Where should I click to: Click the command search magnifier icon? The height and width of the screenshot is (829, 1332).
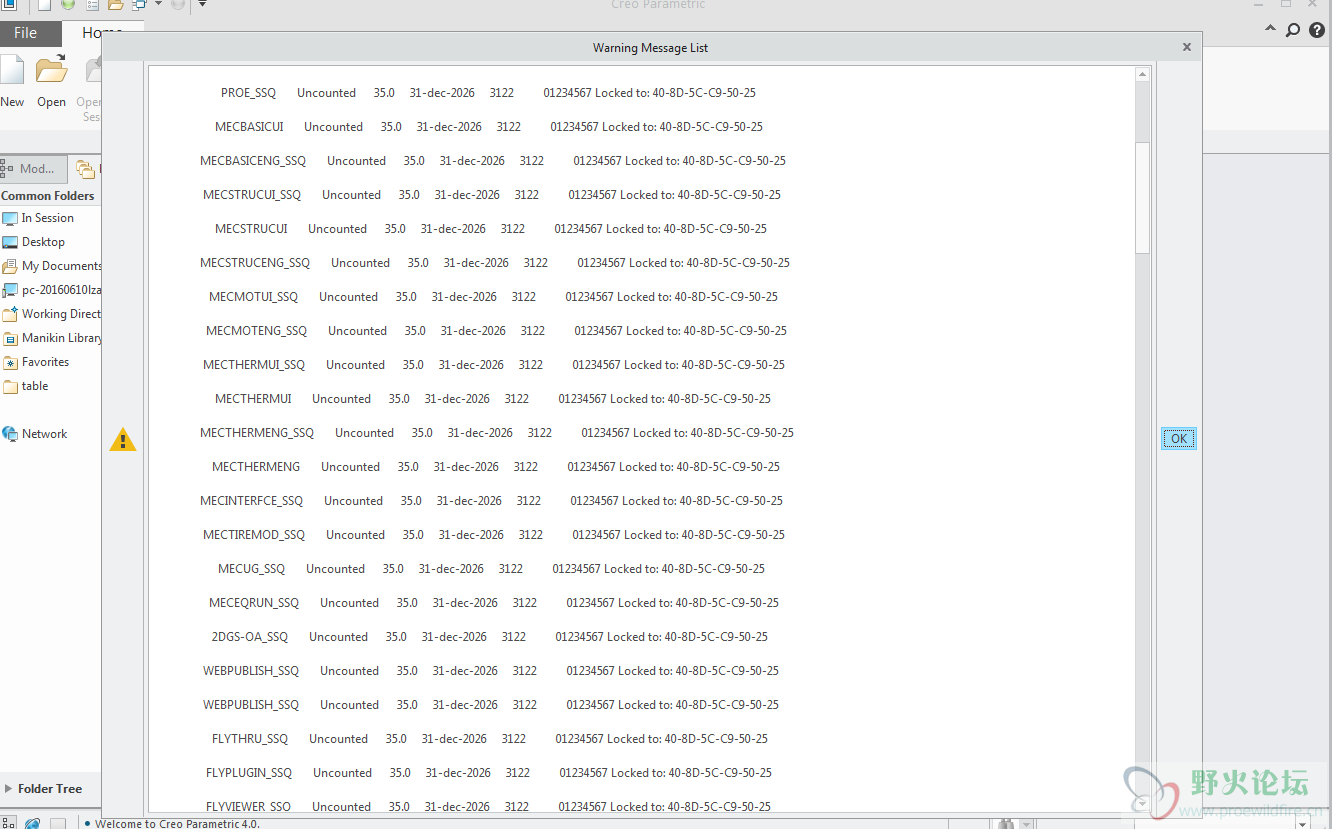pos(1293,30)
